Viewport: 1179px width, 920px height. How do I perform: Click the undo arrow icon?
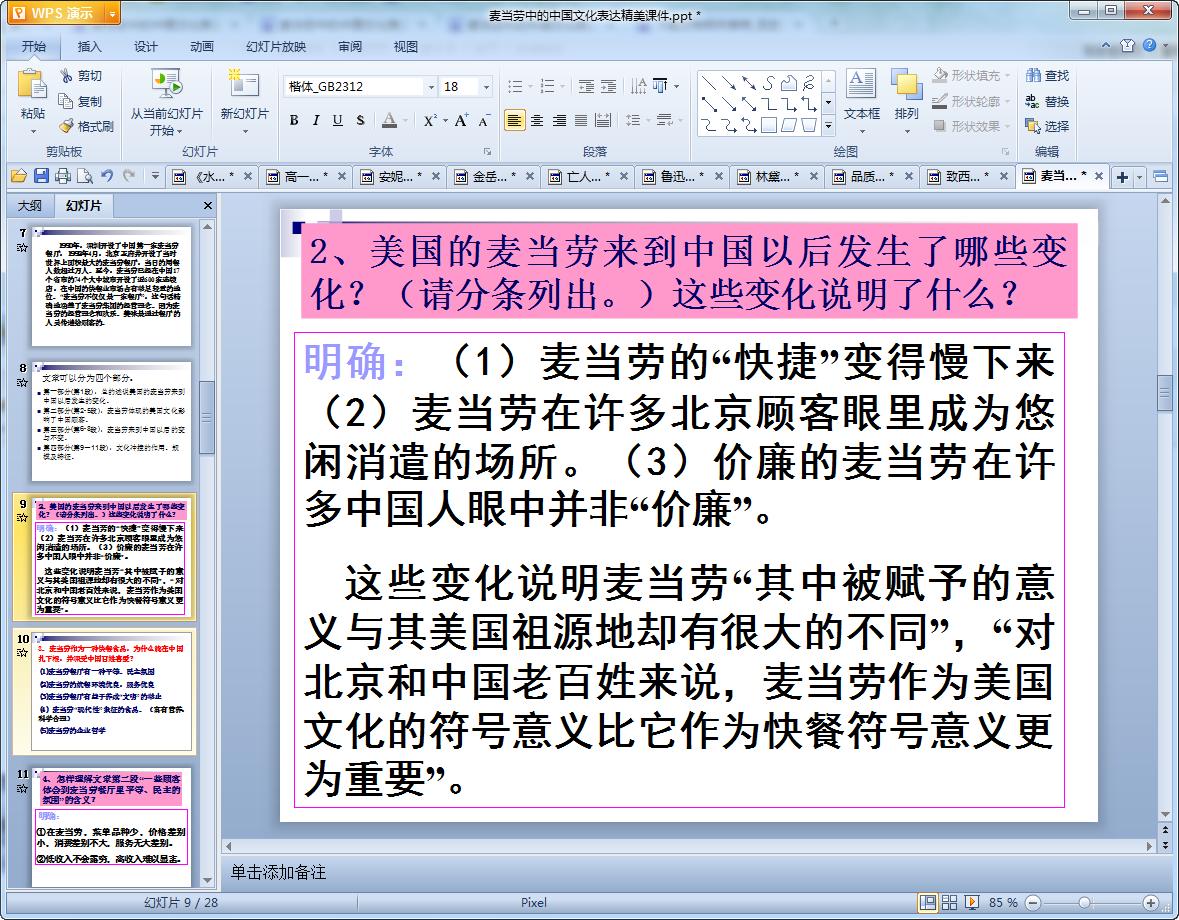point(107,177)
